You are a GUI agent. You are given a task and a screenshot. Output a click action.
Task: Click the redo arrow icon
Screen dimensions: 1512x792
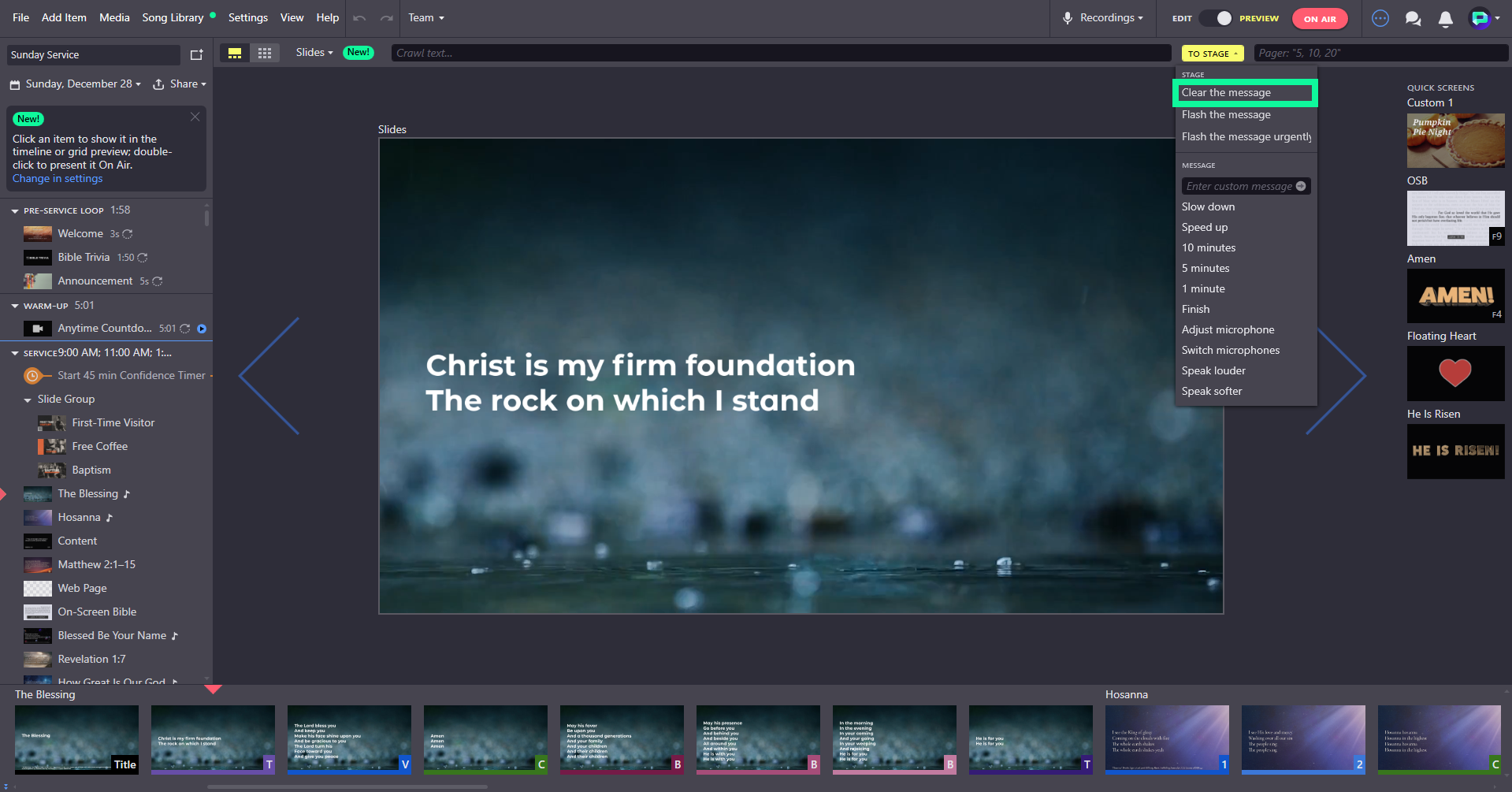click(386, 18)
